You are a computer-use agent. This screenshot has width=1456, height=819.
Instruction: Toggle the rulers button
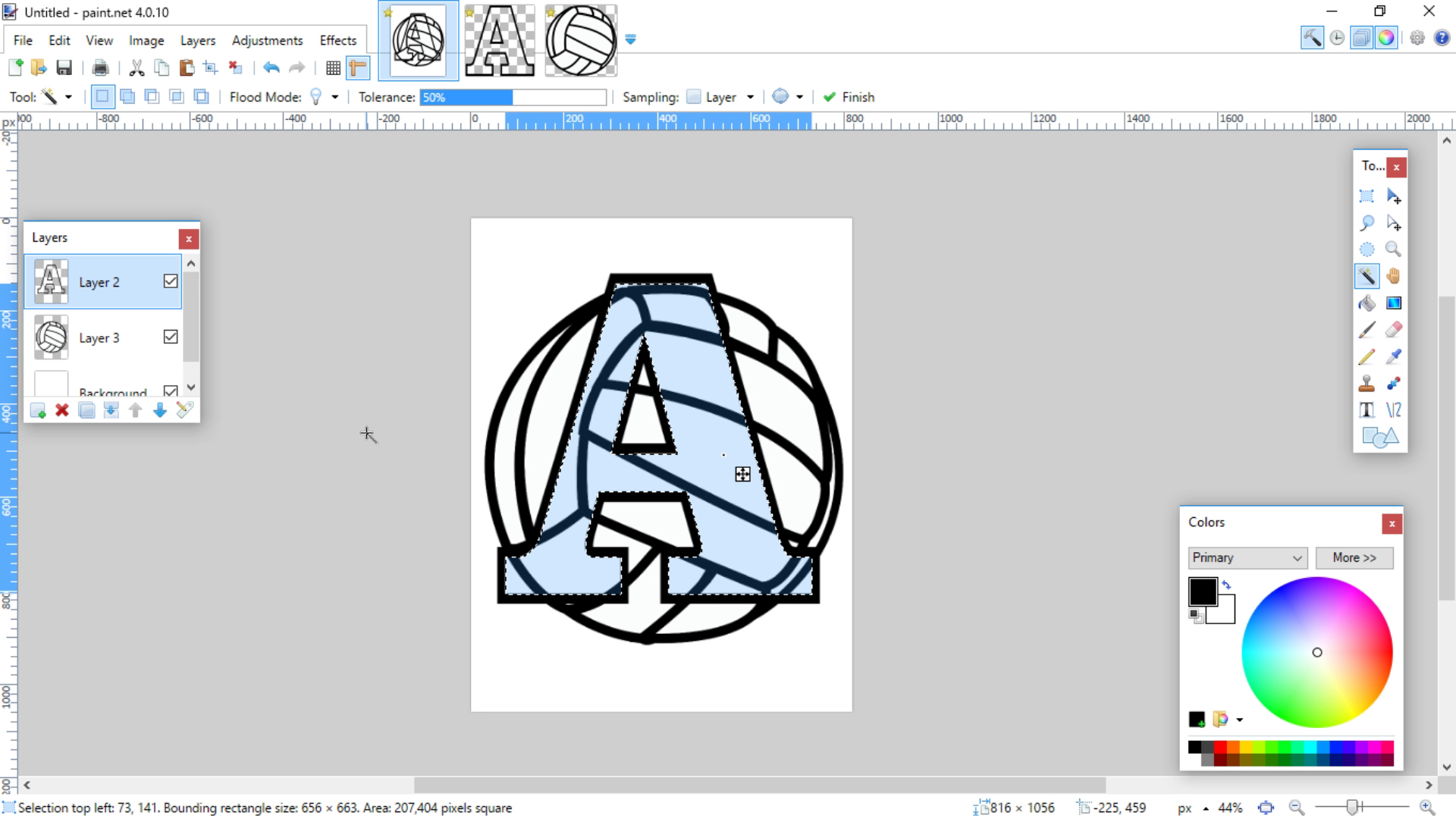pyautogui.click(x=358, y=68)
